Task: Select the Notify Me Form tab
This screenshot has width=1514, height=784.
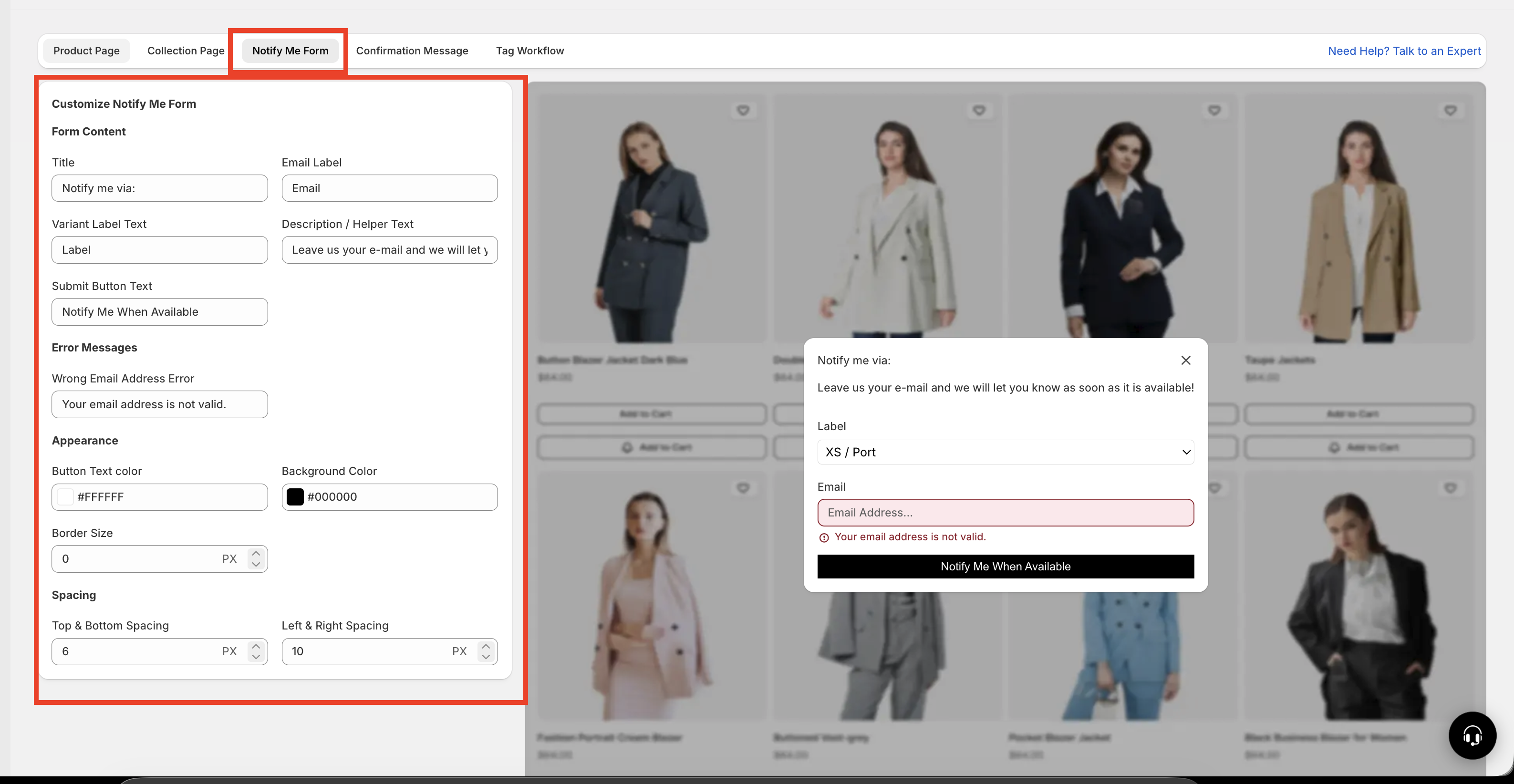Action: [x=290, y=51]
